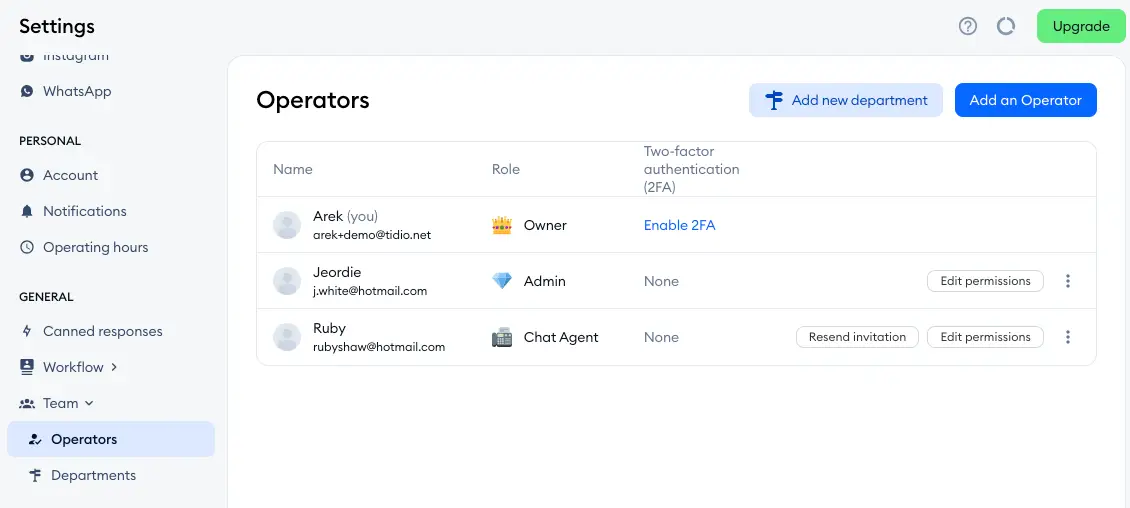Click Add new department button

tap(846, 100)
